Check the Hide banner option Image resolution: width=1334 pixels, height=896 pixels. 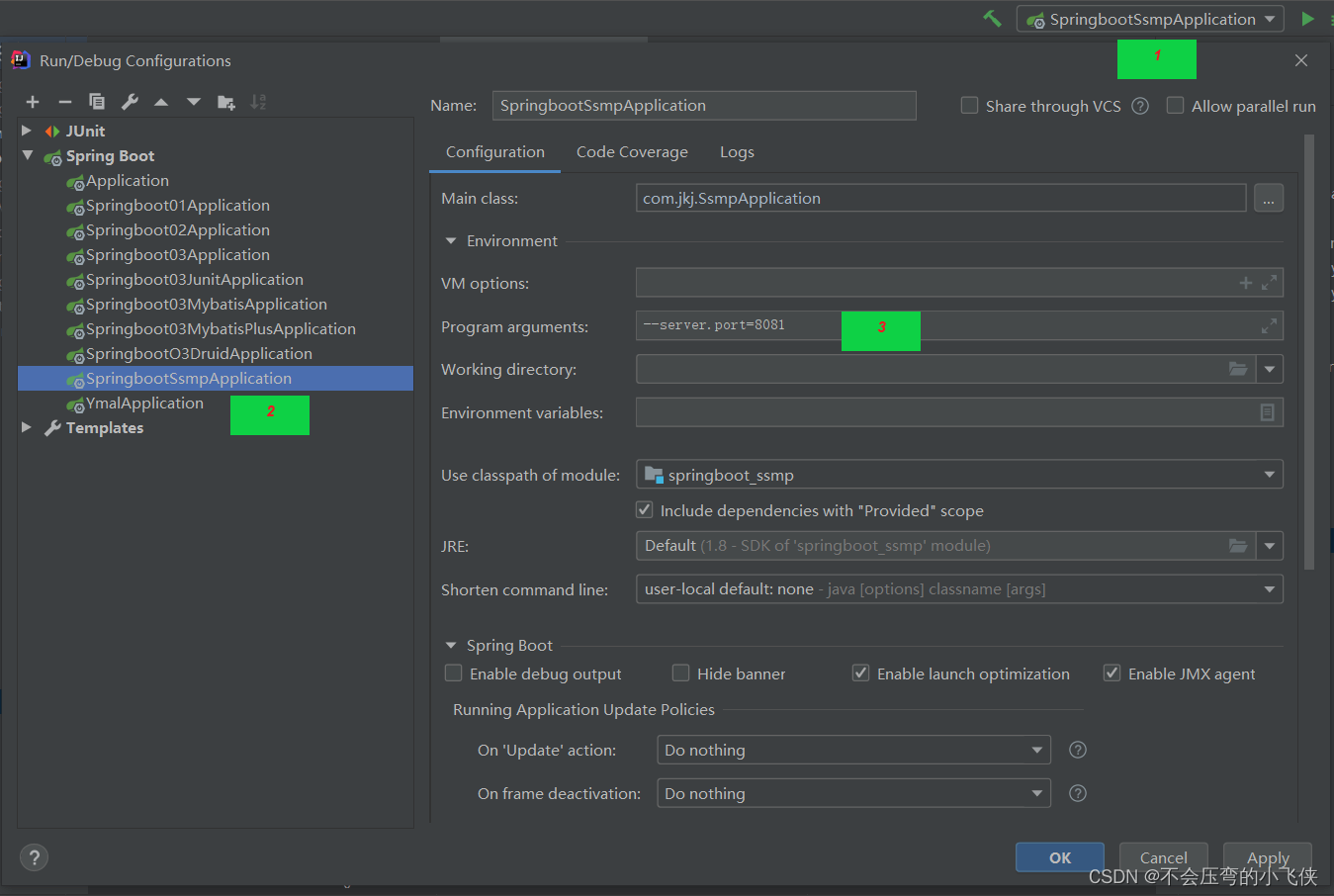680,673
